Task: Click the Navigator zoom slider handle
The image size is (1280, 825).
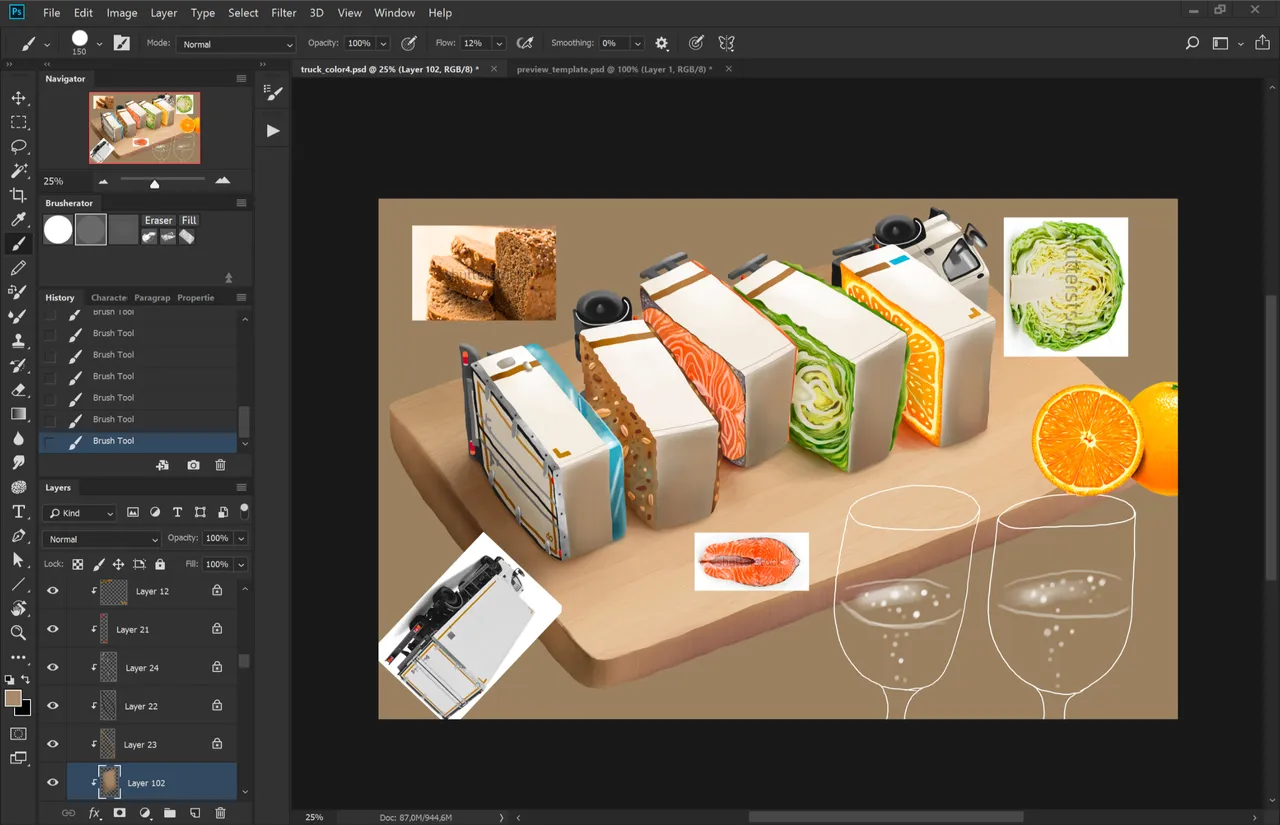Action: tap(154, 184)
